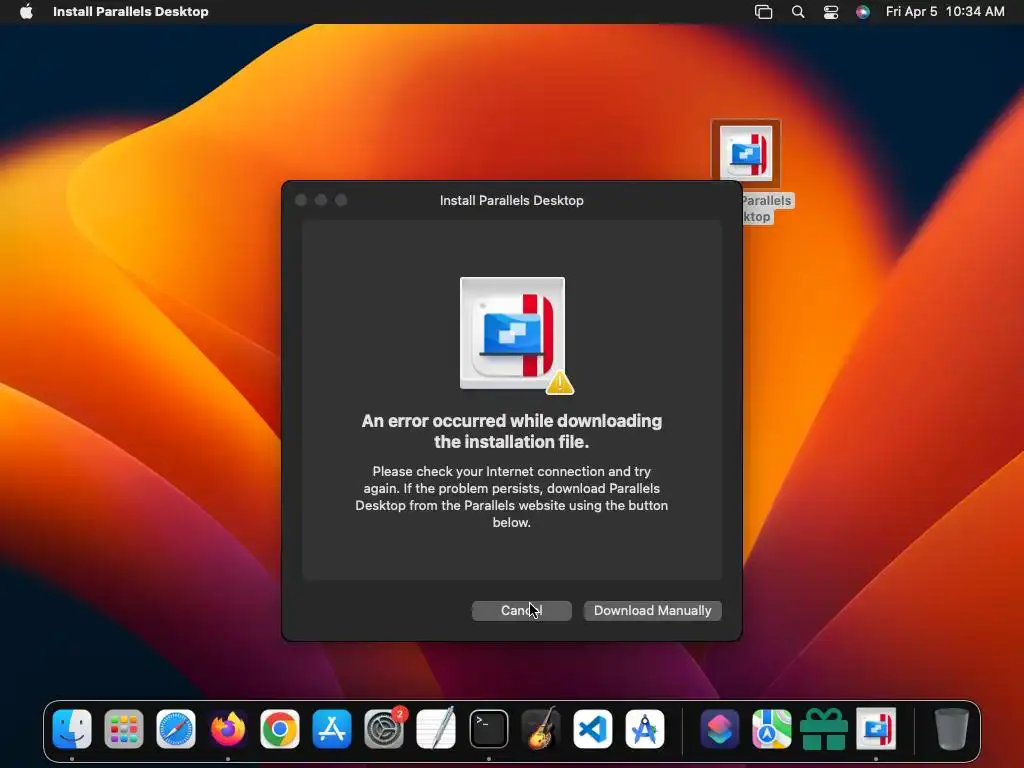Open the Apple menu
Screen dimensions: 1024x768
pos(26,11)
